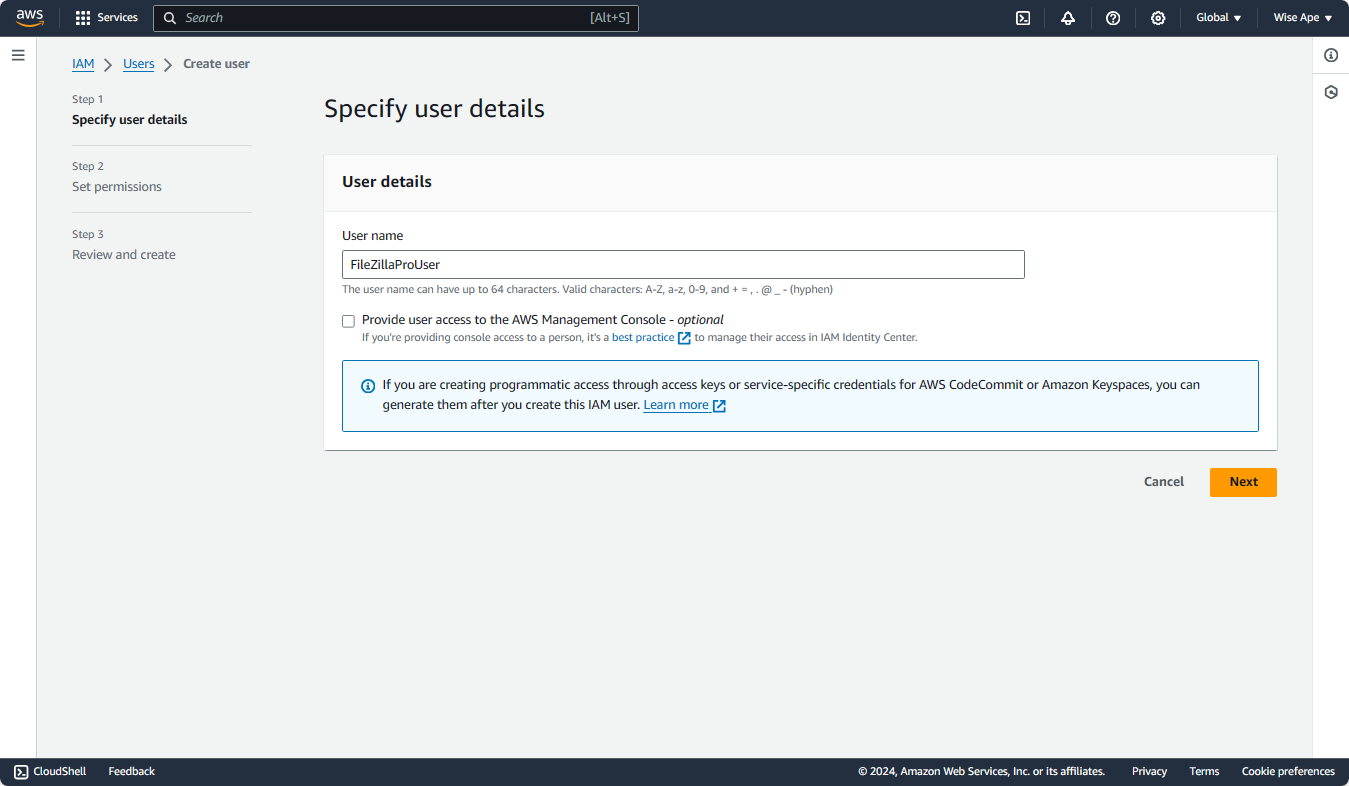
Task: Click the CloudShell icon in footer
Action: click(x=21, y=771)
